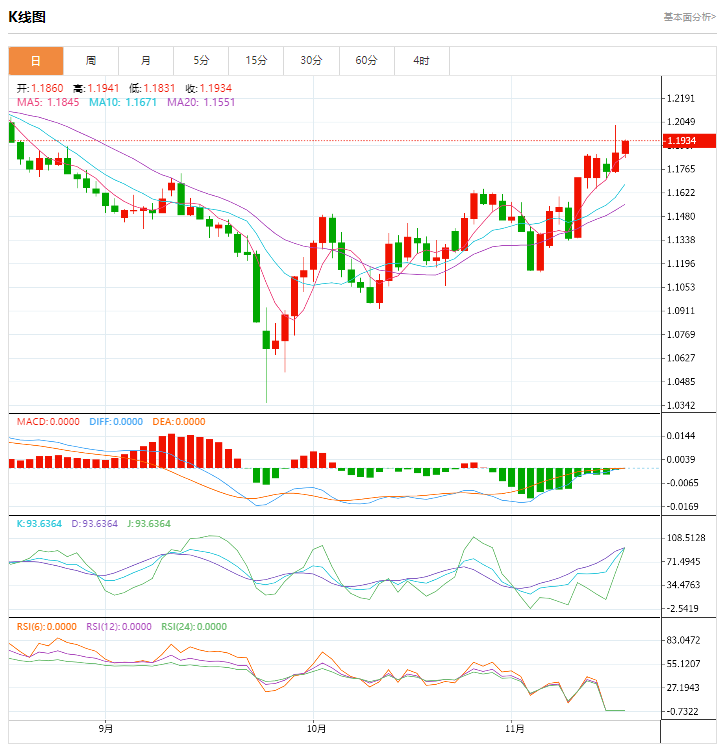
Task: Click the MA5: 1.1845 indicator text
Action: point(48,102)
